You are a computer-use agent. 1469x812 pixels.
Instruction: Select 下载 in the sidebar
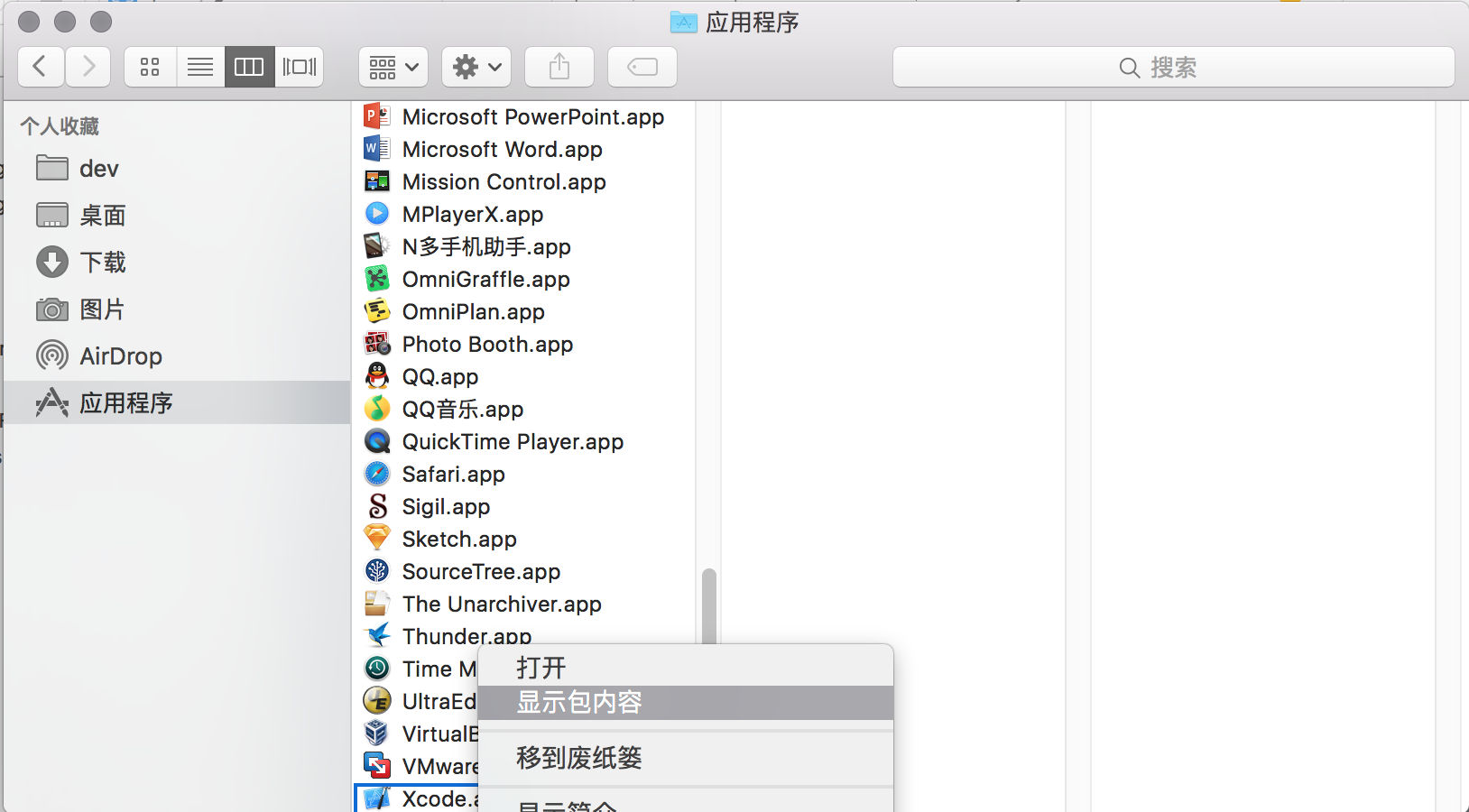pos(177,263)
